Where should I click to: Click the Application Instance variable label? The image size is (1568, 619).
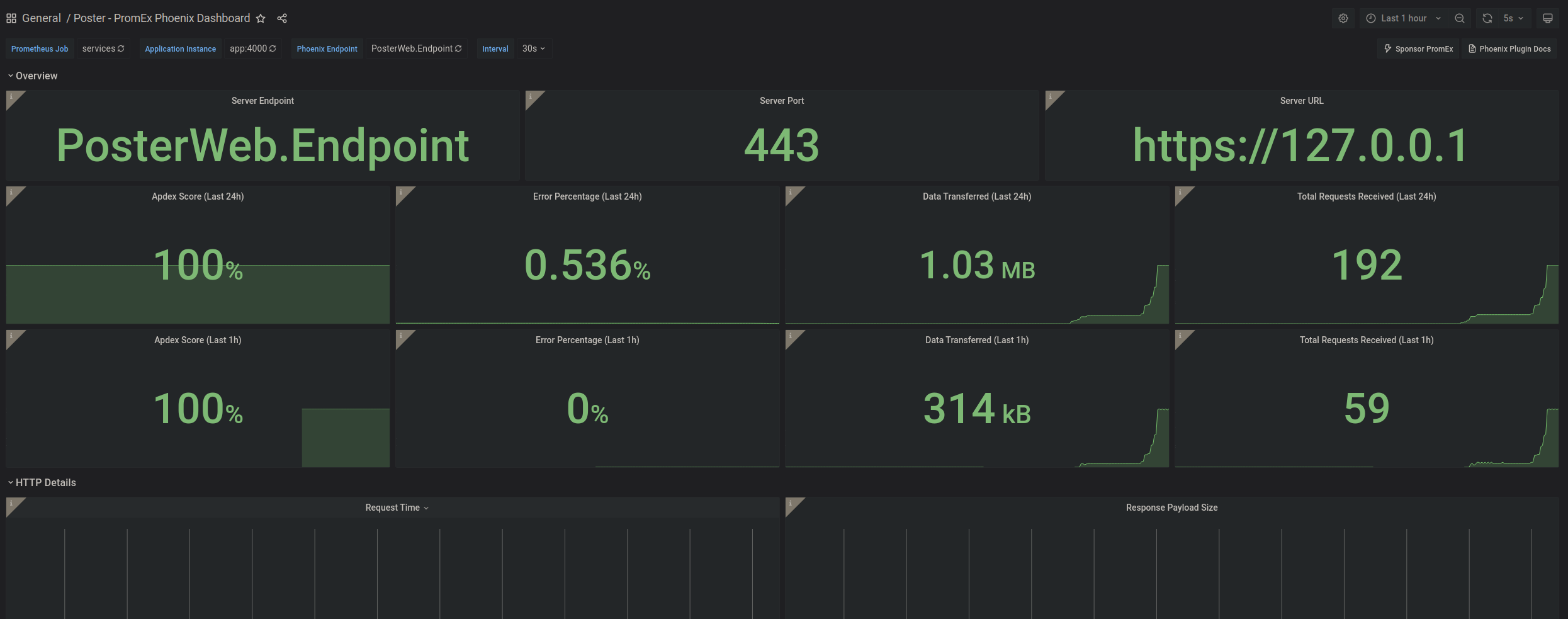tap(181, 48)
